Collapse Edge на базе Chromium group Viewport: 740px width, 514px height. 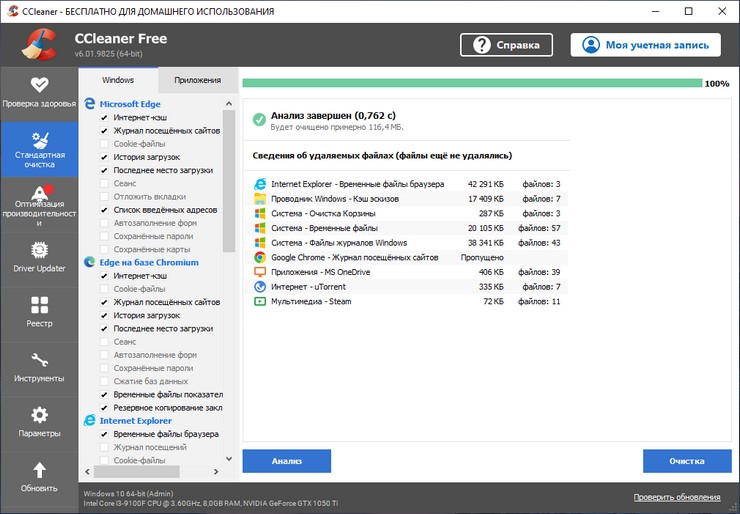click(149, 262)
